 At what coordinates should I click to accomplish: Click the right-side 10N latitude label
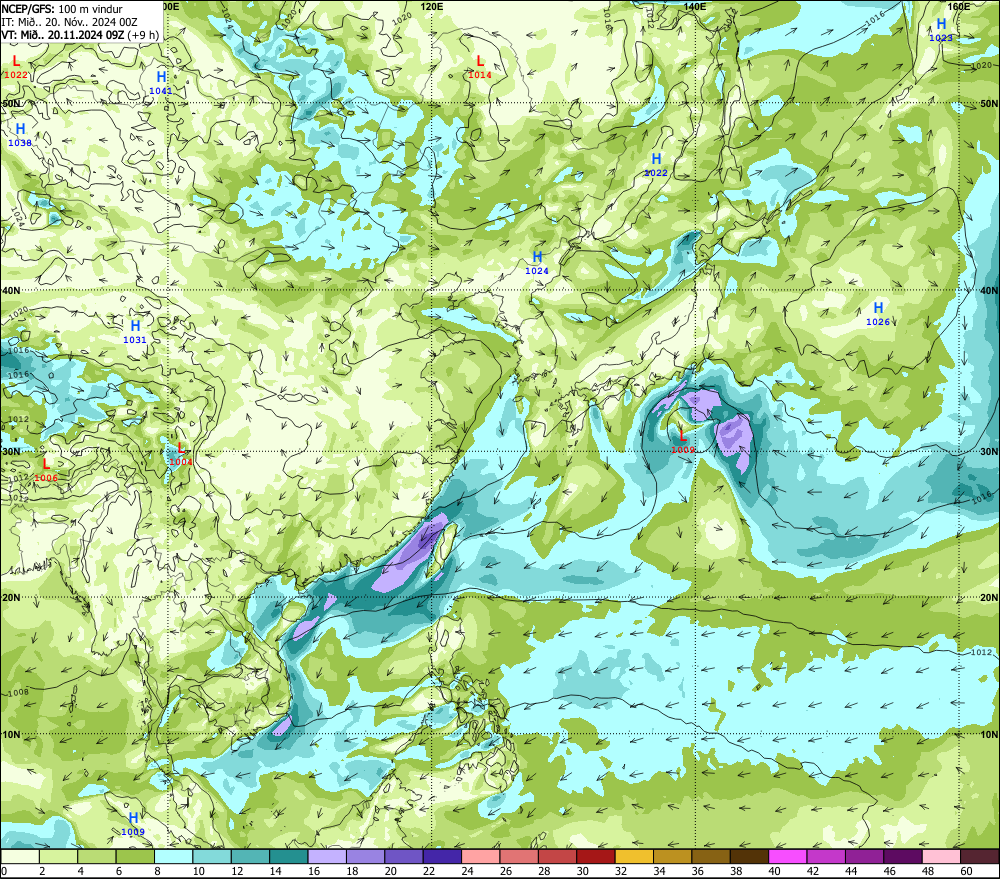tap(989, 734)
